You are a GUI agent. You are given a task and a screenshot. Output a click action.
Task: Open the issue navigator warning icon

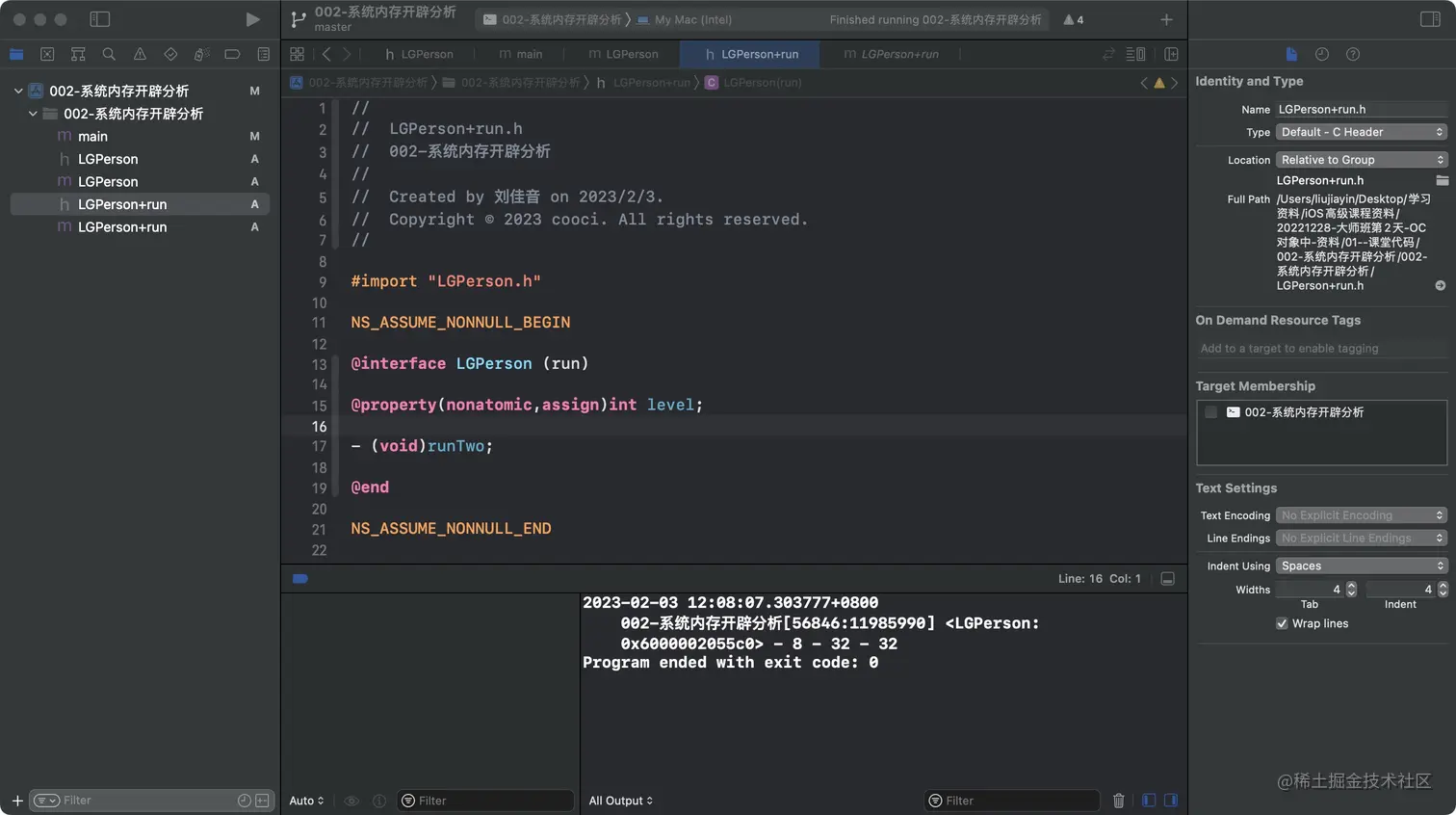click(140, 54)
